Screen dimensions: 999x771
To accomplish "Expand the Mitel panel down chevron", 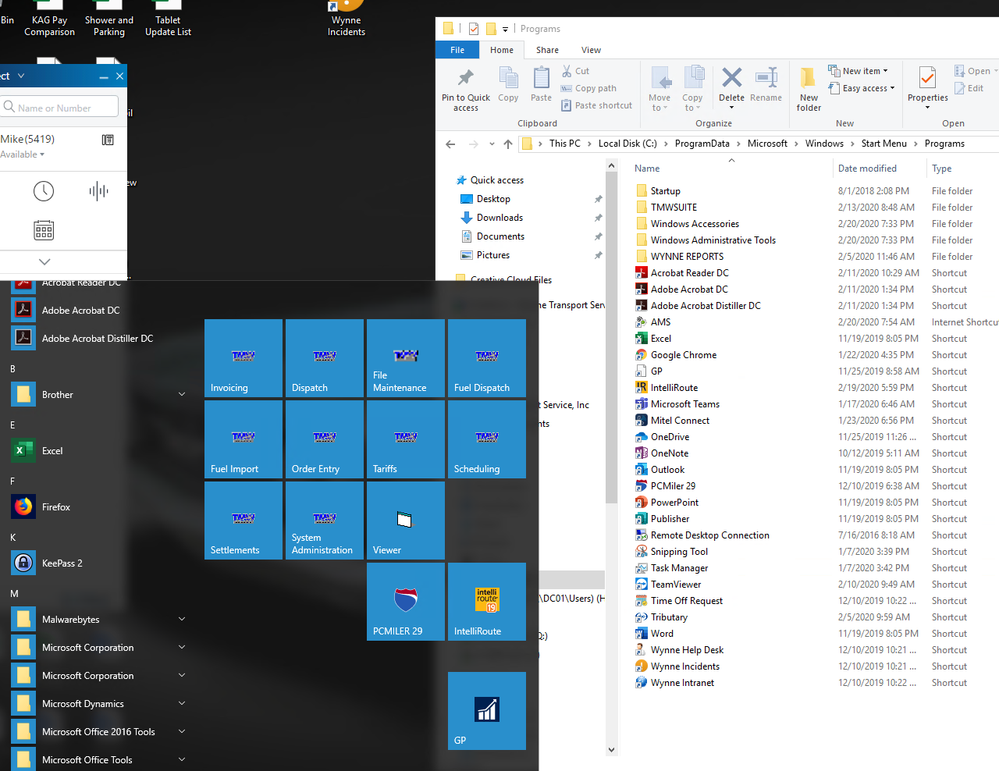I will click(x=44, y=262).
